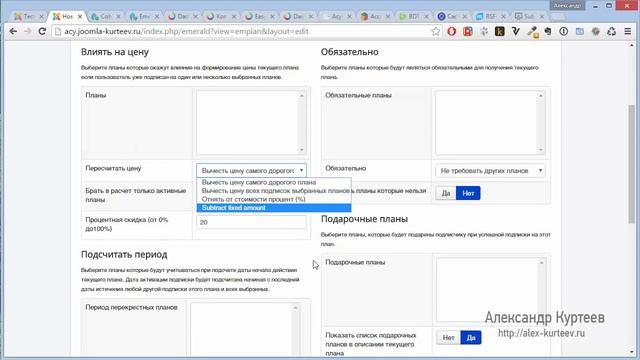
Task: Select the 'Subtract fixed amount' option
Action: [274, 208]
